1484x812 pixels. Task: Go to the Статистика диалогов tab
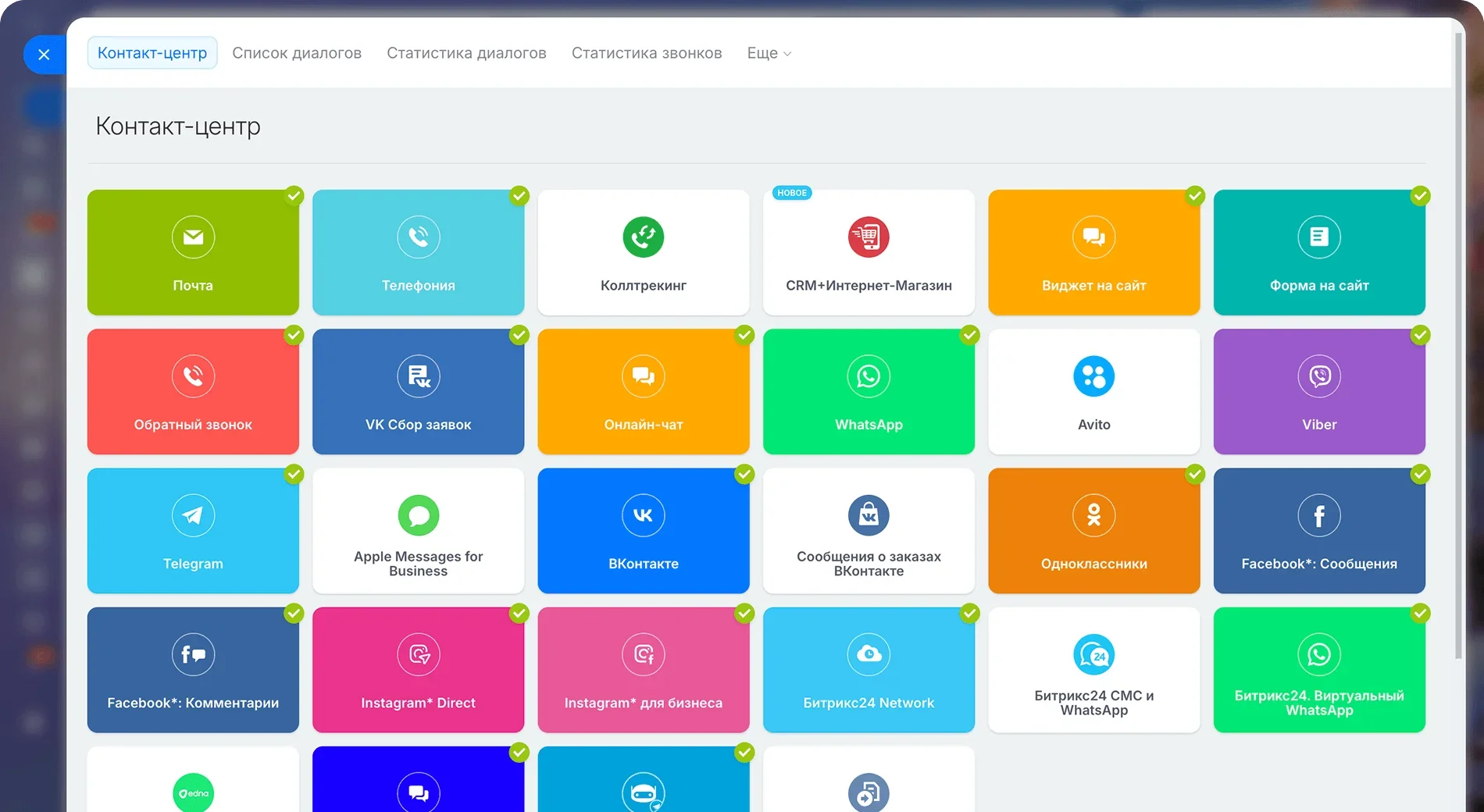click(x=466, y=53)
